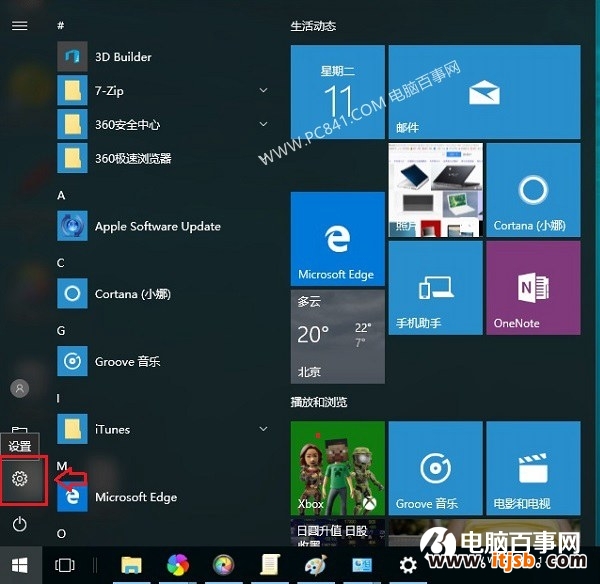
Task: Expand the 360安全中心 folder
Action: point(263,125)
